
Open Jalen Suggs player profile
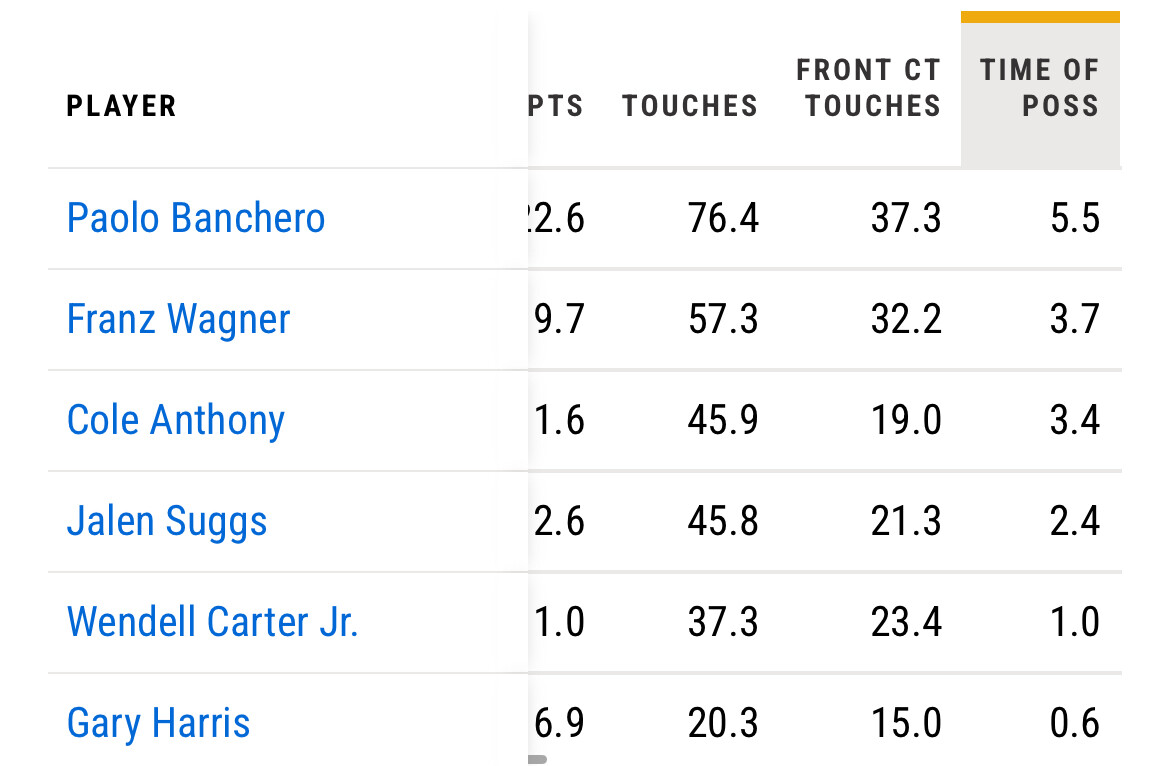tap(166, 521)
